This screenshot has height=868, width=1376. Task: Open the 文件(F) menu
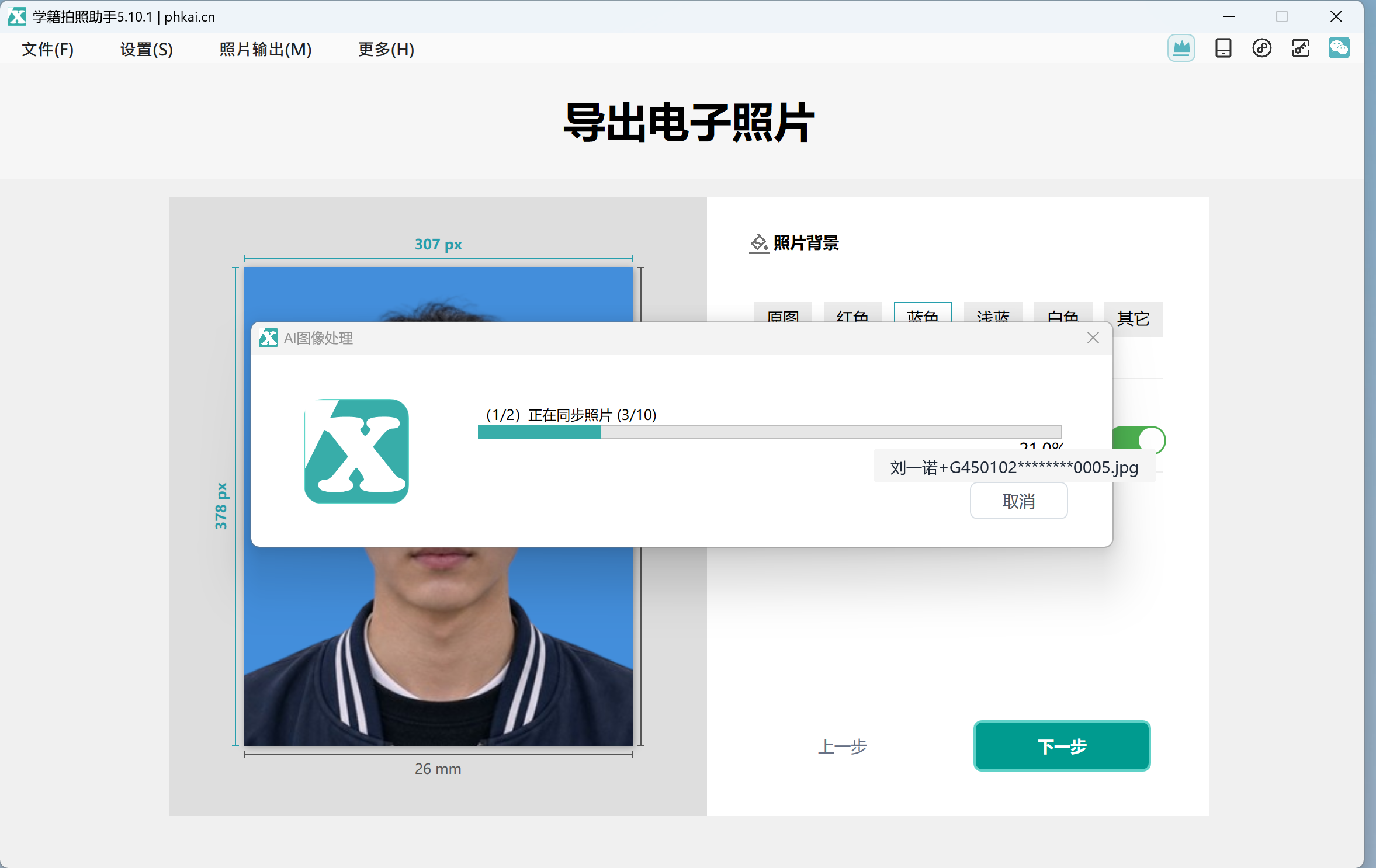[47, 49]
